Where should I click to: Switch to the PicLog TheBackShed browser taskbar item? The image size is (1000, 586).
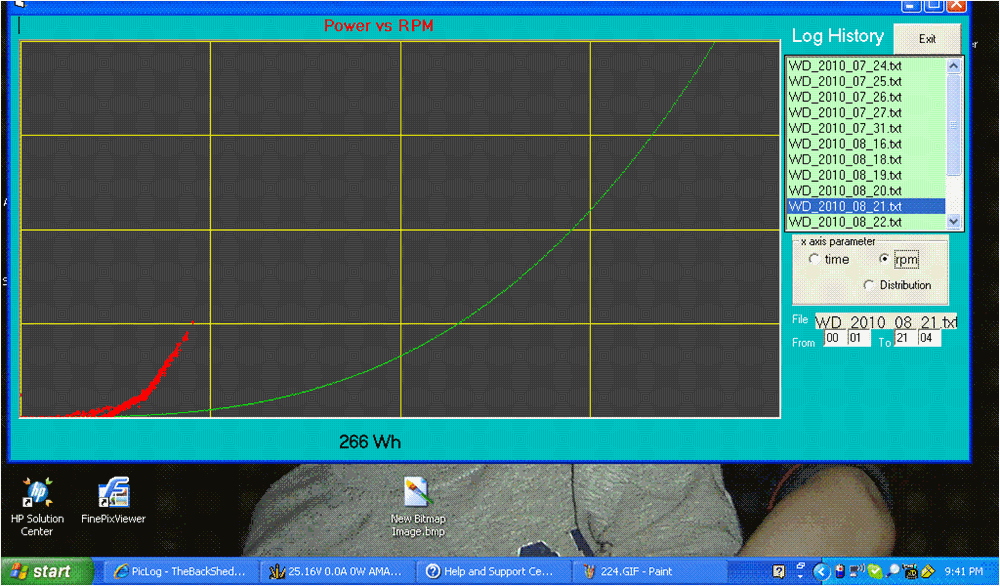pyautogui.click(x=181, y=572)
